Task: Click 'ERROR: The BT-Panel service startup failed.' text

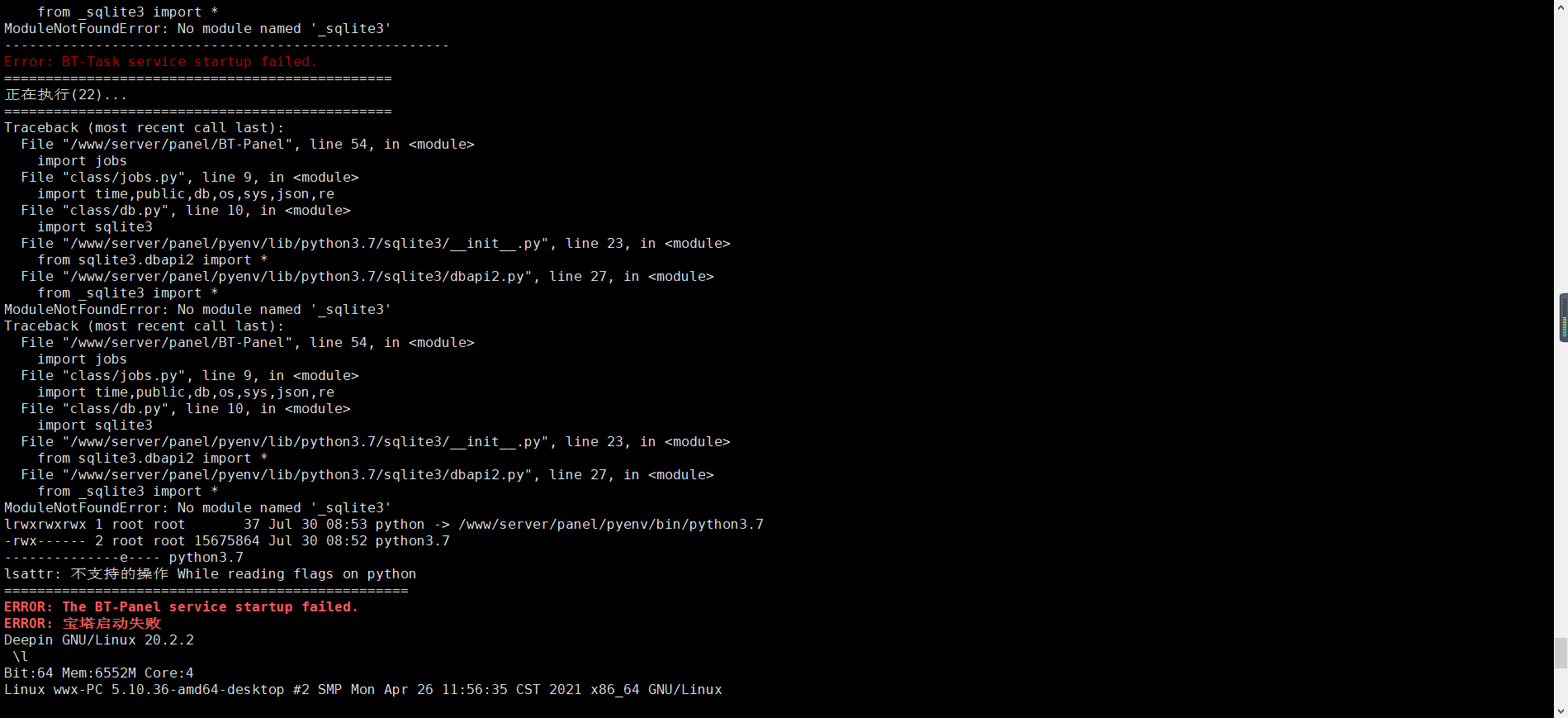Action: [182, 607]
